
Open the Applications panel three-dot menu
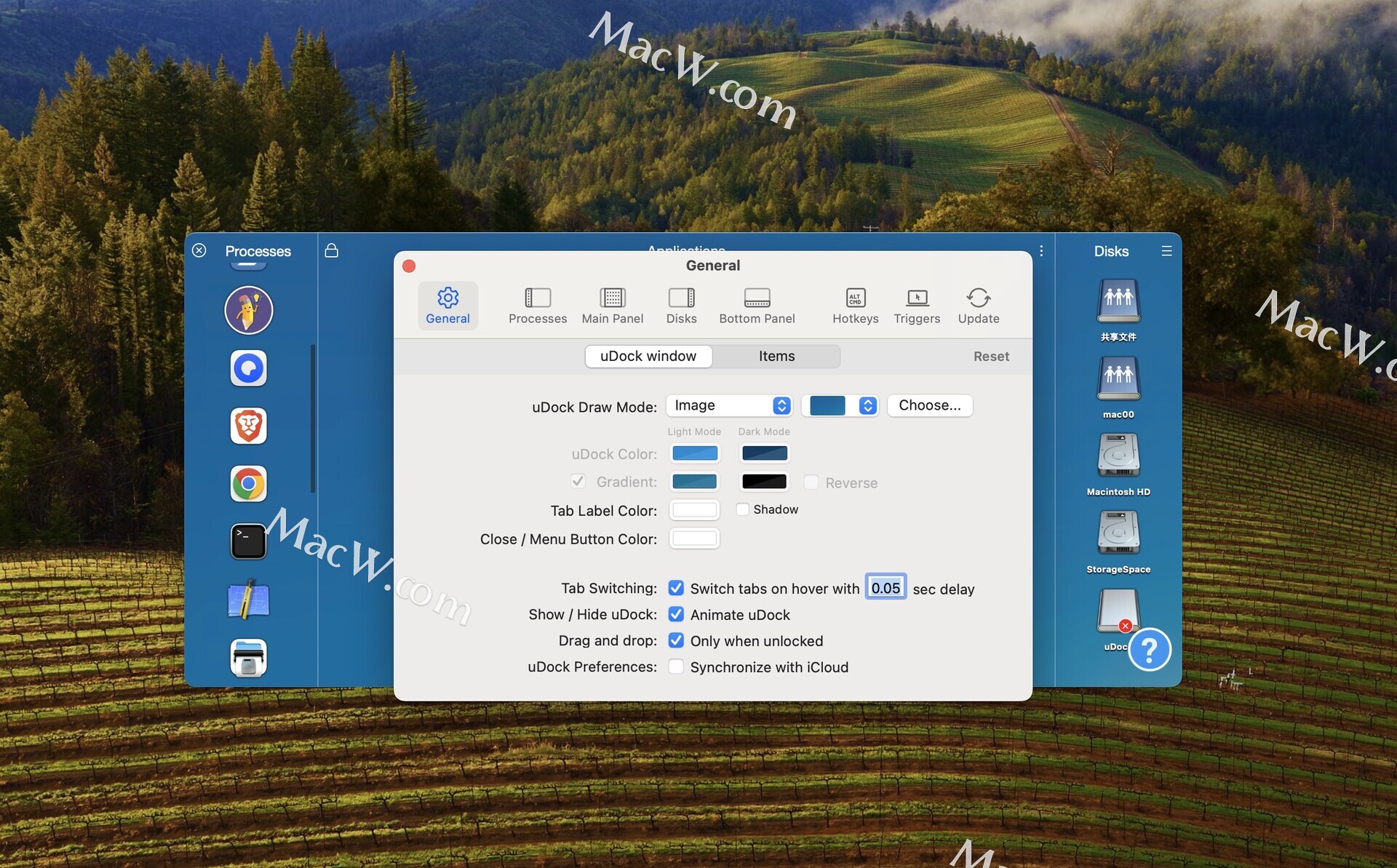coord(1041,250)
